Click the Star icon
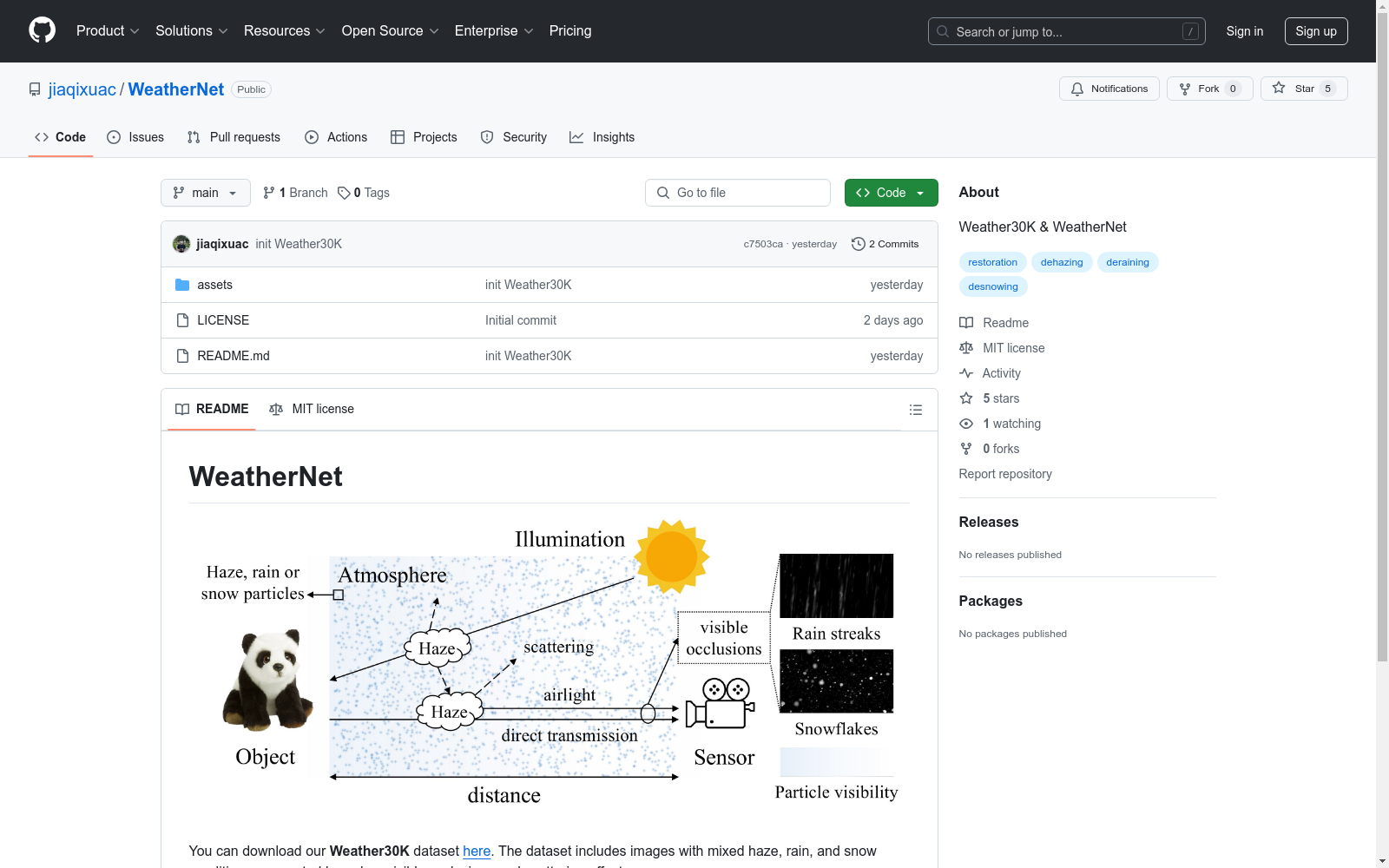The height and width of the screenshot is (868, 1389). coord(1279,88)
